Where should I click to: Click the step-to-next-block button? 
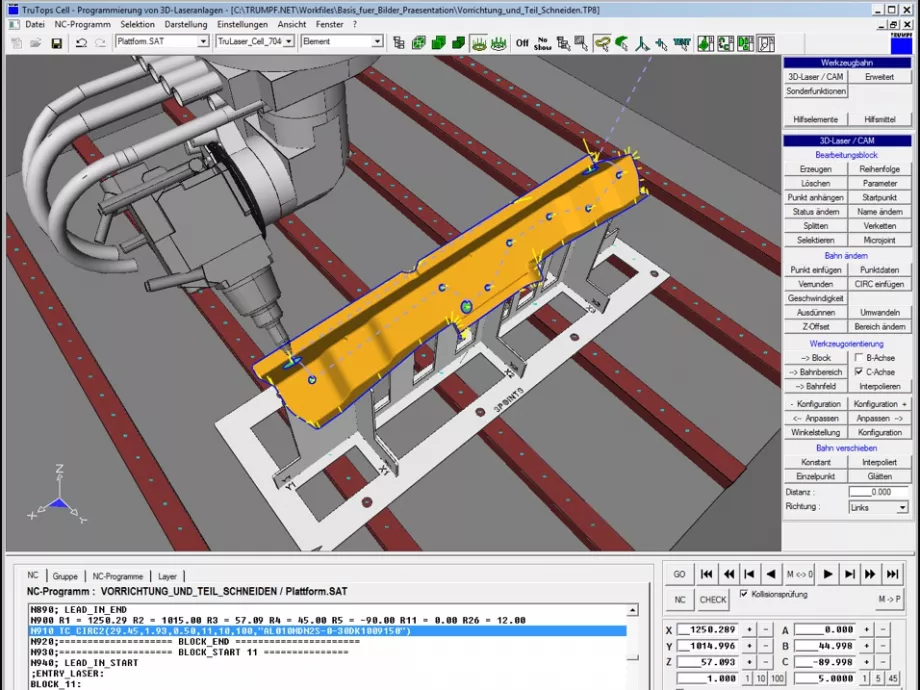[849, 574]
